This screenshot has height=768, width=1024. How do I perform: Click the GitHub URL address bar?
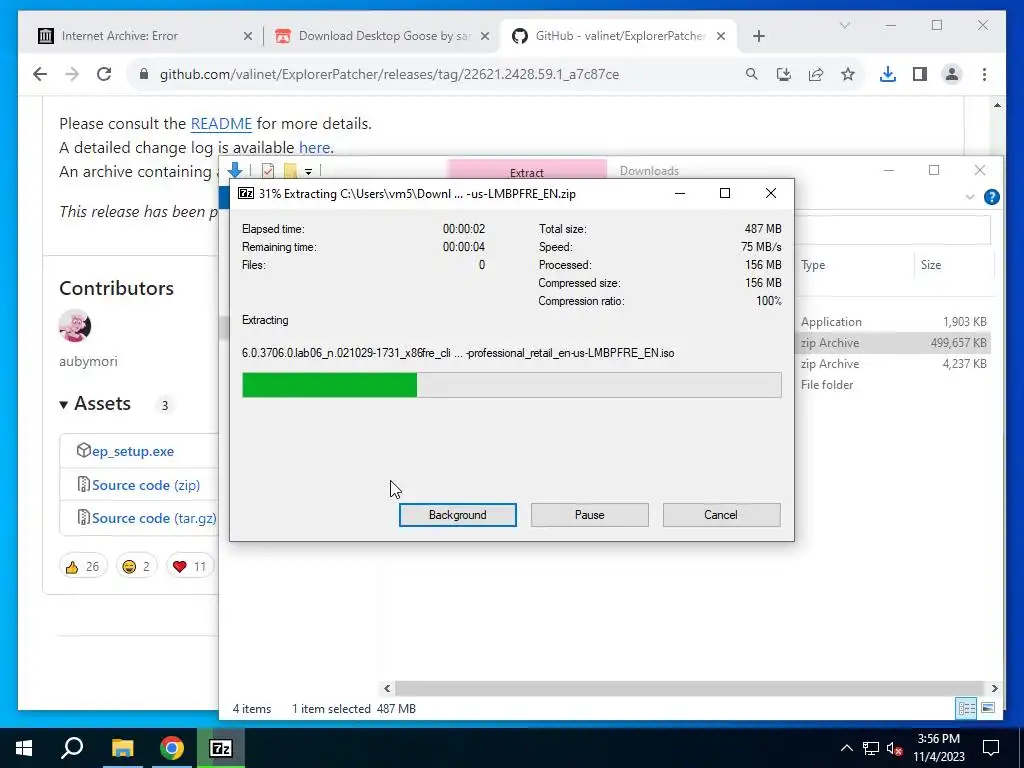click(389, 74)
